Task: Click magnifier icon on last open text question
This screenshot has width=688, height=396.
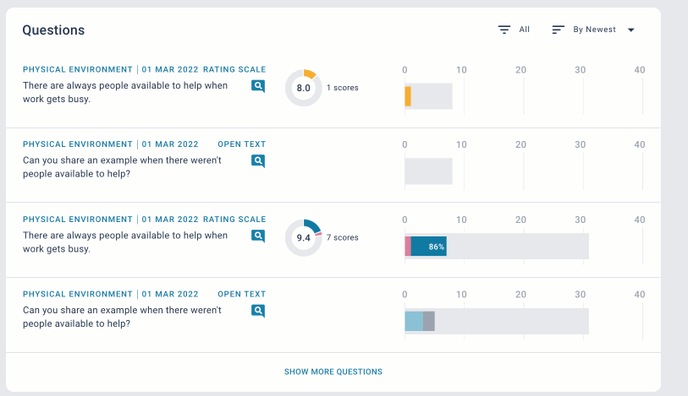Action: pyautogui.click(x=258, y=311)
